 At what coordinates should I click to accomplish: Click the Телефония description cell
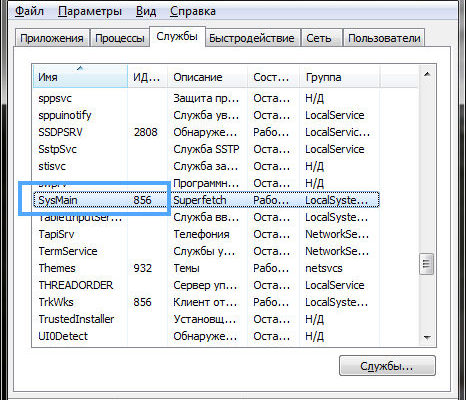tap(201, 234)
